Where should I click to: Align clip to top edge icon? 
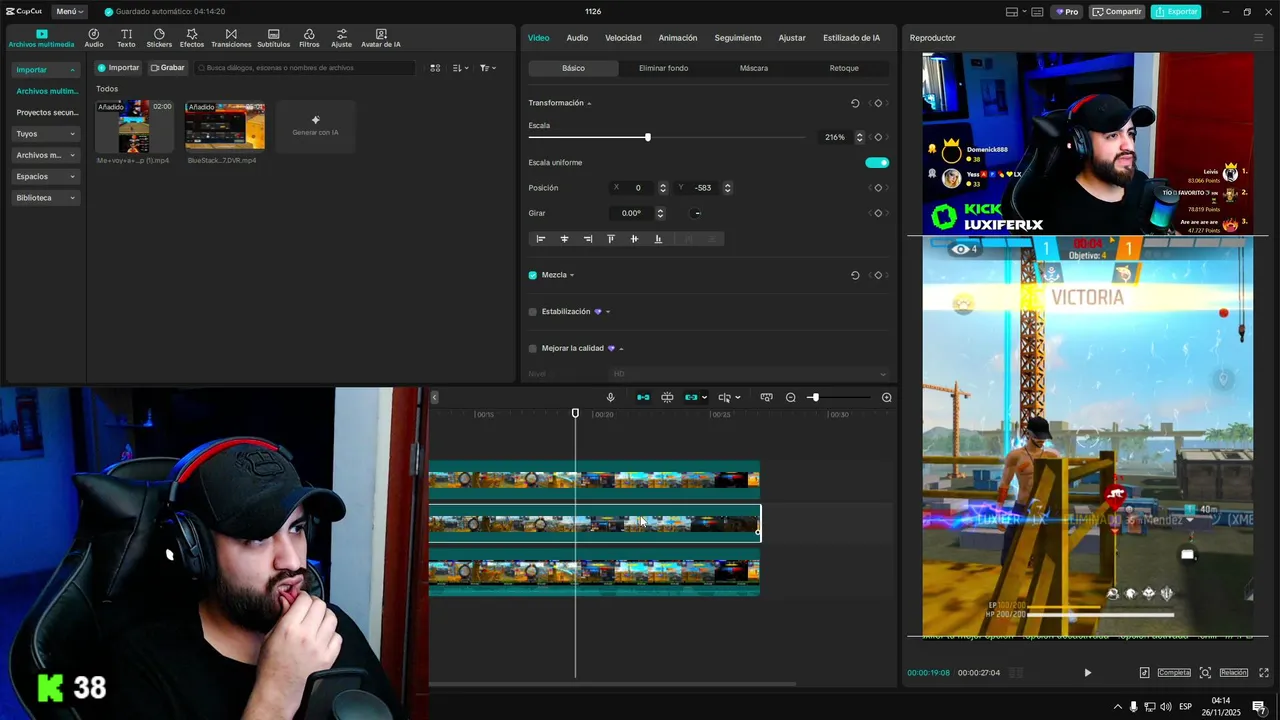pyautogui.click(x=611, y=239)
